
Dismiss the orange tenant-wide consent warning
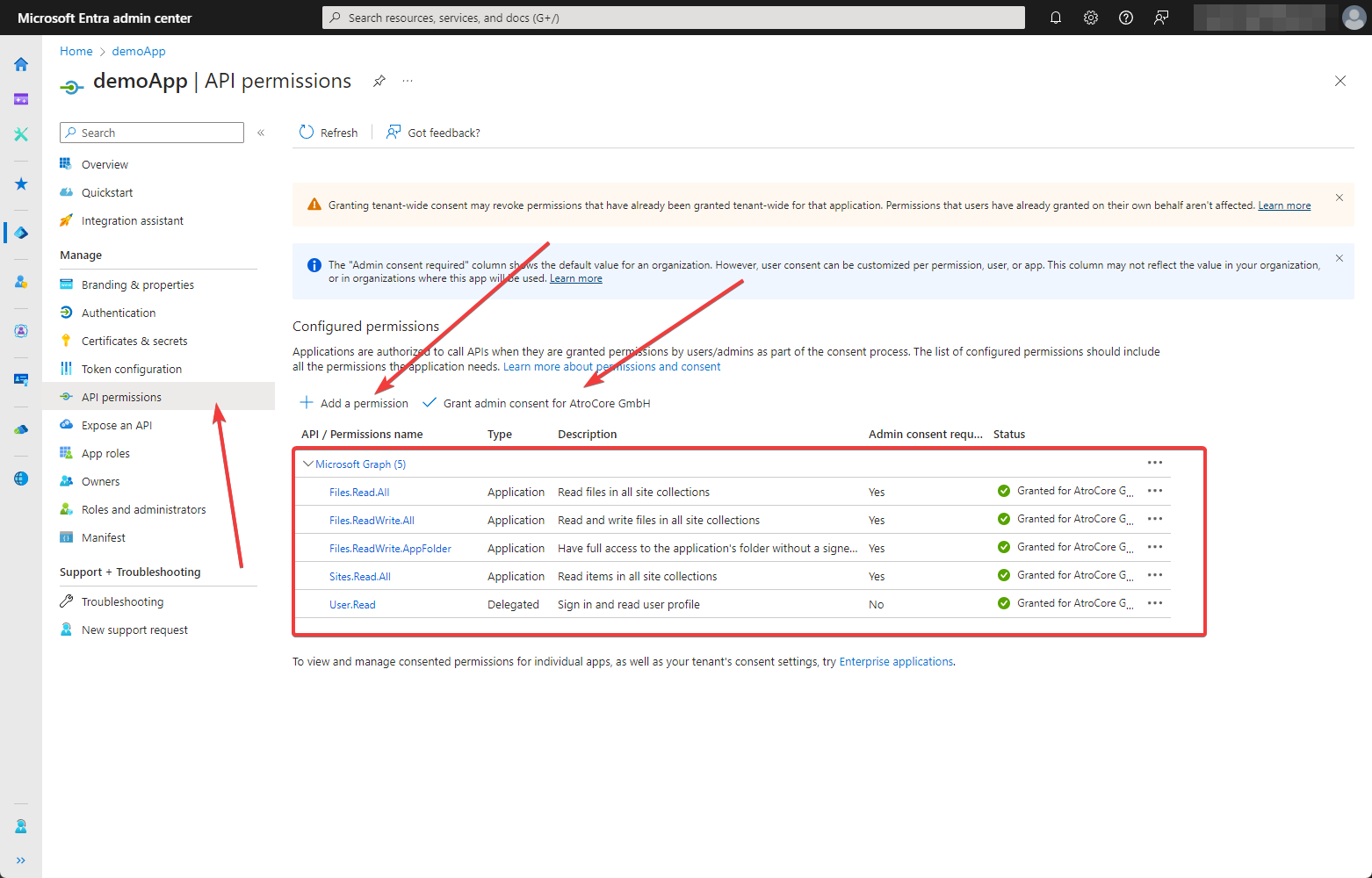click(x=1339, y=198)
